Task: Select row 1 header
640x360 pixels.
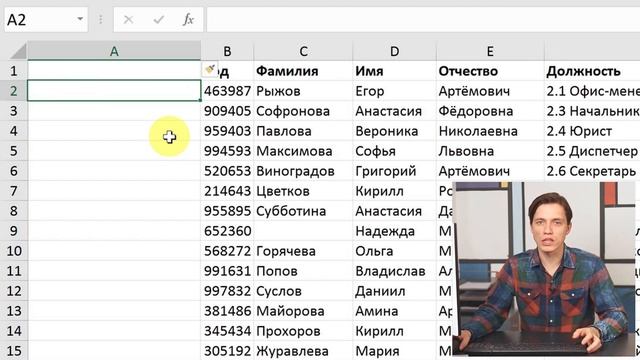Action: pyautogui.click(x=13, y=71)
